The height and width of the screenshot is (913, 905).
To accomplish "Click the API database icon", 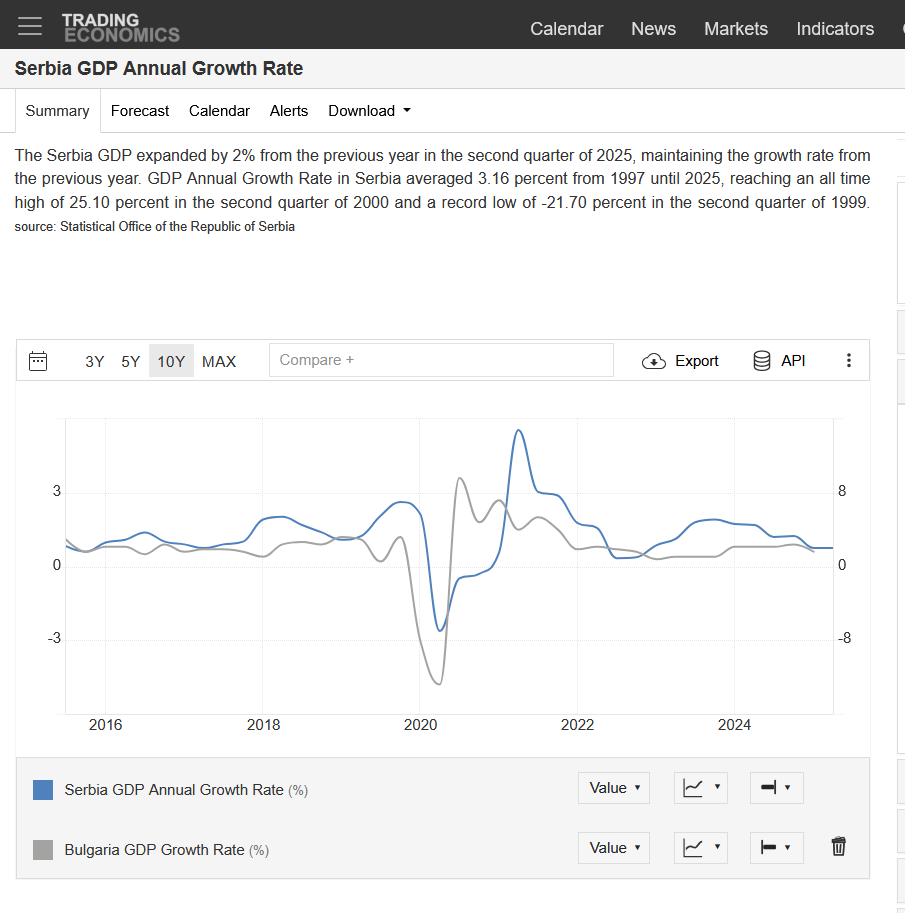I will coord(762,361).
